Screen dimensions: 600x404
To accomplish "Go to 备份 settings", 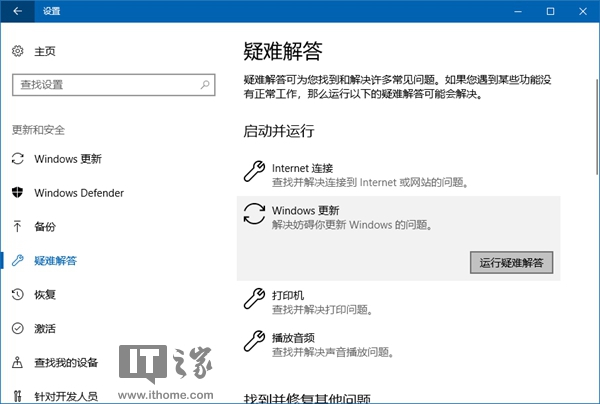I will point(45,226).
